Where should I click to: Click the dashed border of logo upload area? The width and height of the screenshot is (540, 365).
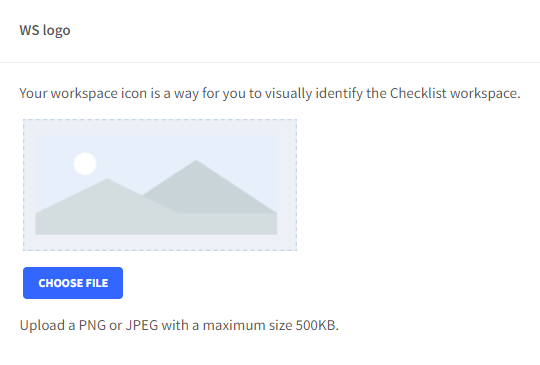(x=160, y=120)
